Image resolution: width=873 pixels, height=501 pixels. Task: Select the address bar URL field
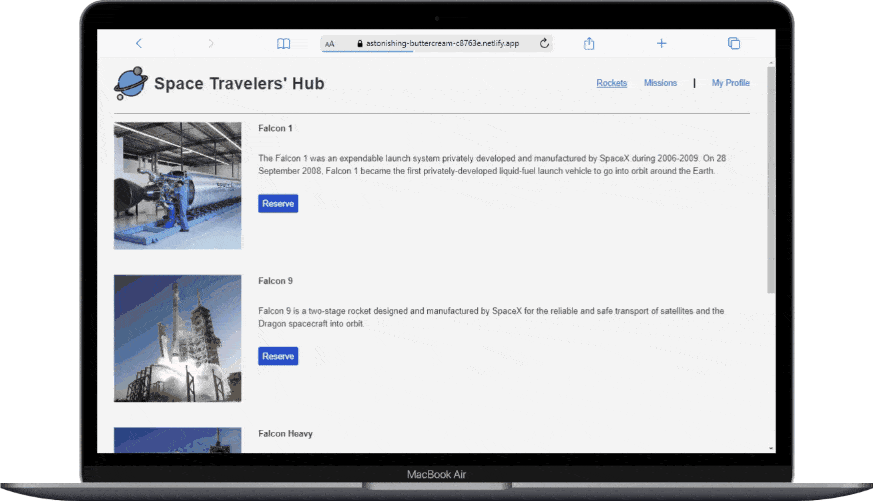click(x=436, y=43)
